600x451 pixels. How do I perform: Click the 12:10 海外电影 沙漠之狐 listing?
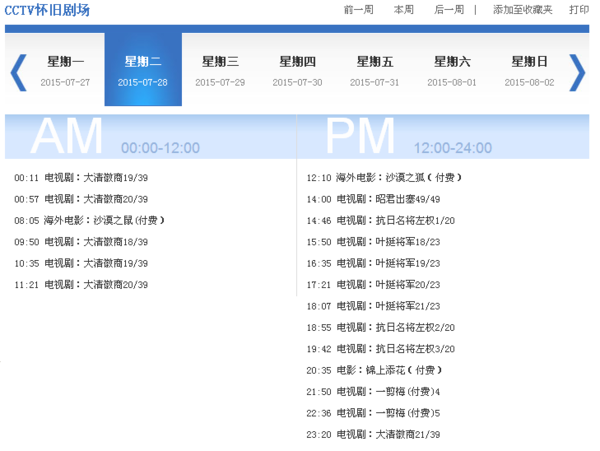coord(384,178)
